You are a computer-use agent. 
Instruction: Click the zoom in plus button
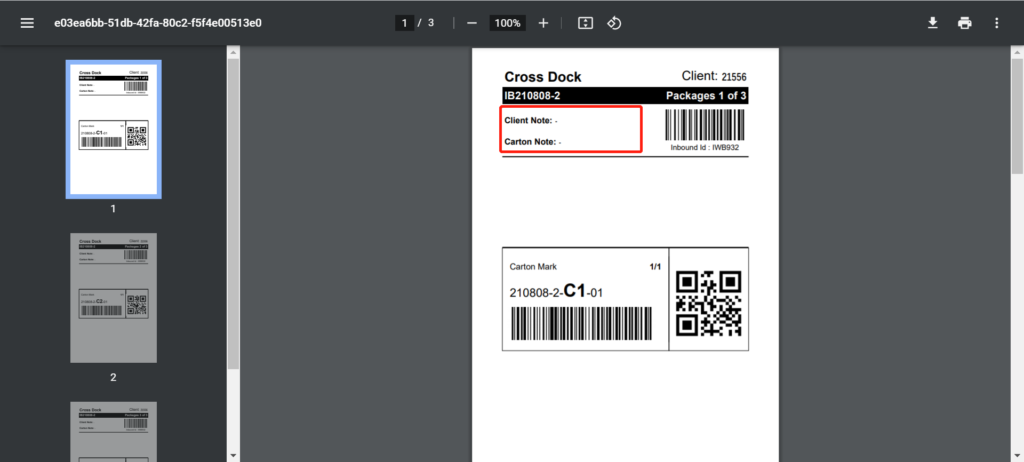tap(543, 22)
